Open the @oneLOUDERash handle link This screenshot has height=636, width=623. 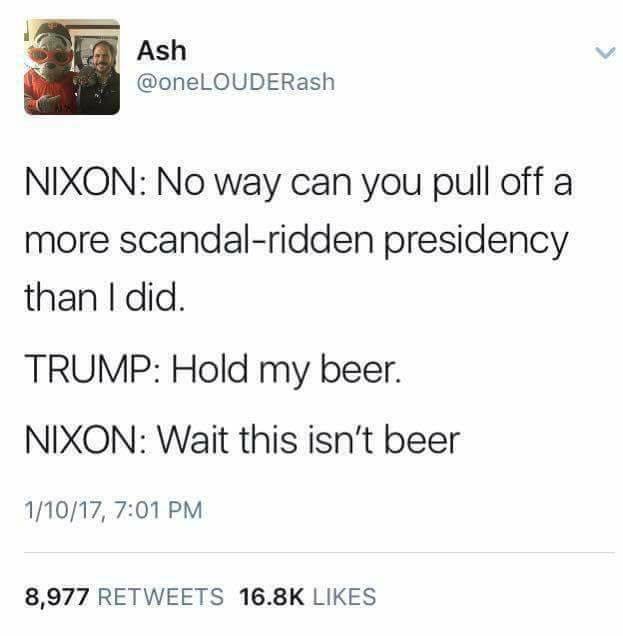click(x=236, y=82)
